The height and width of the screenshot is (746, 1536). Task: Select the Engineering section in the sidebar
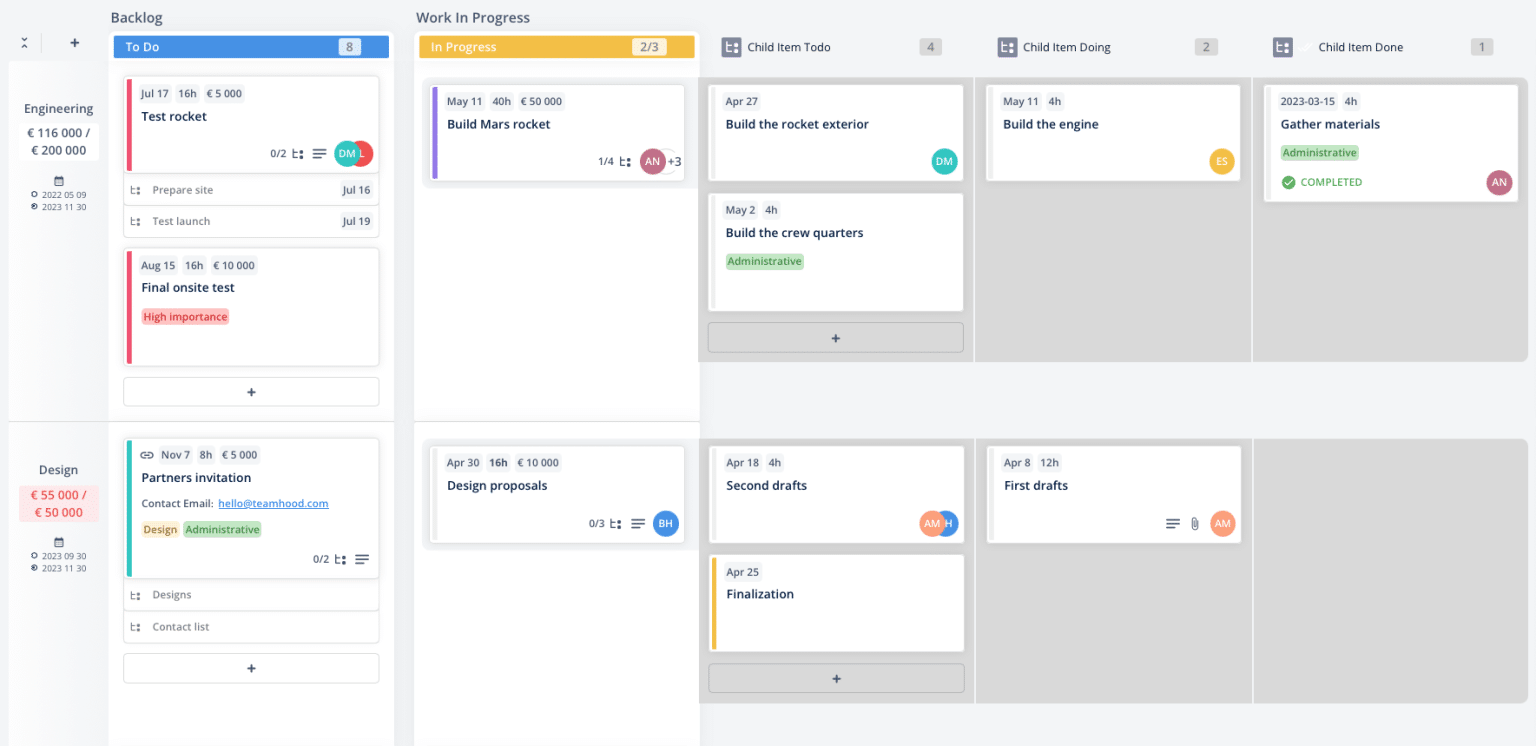[x=57, y=108]
